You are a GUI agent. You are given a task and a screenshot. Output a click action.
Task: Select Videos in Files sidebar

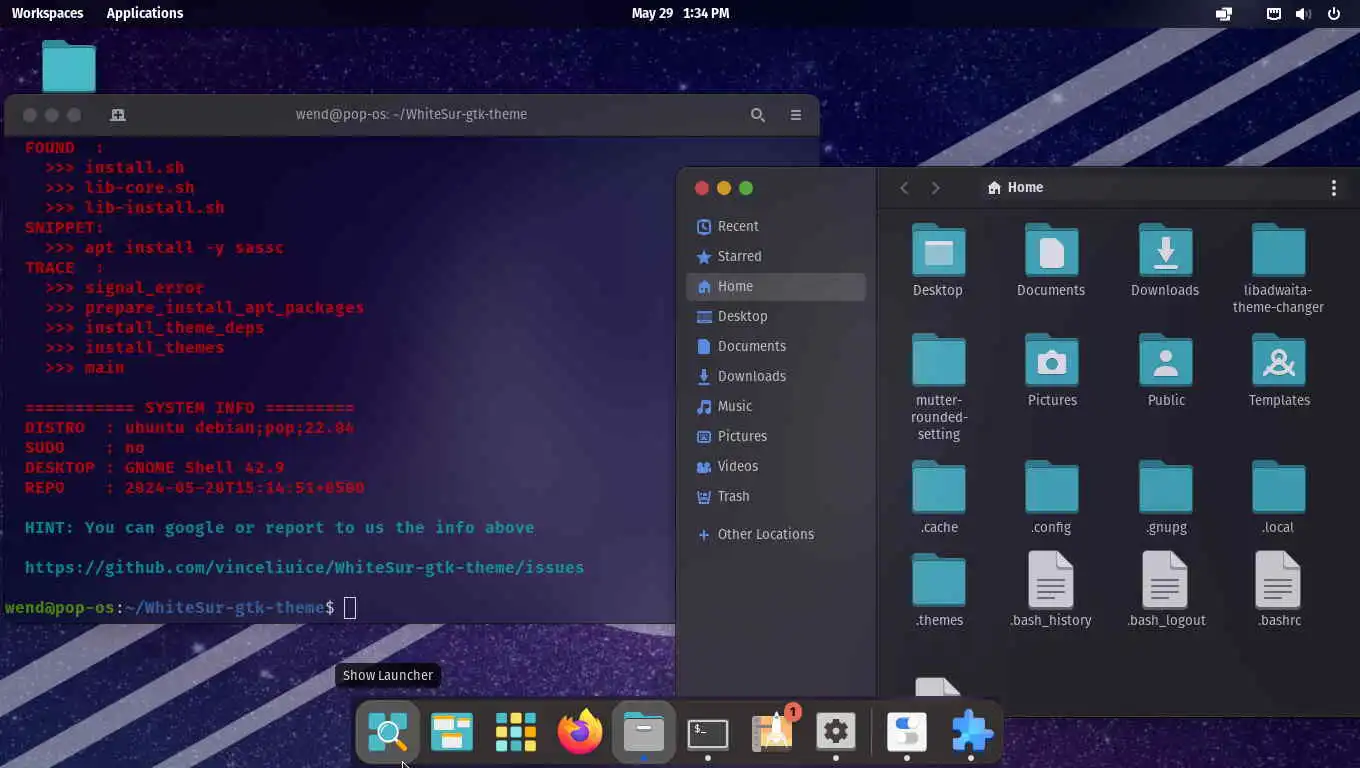(x=776, y=467)
